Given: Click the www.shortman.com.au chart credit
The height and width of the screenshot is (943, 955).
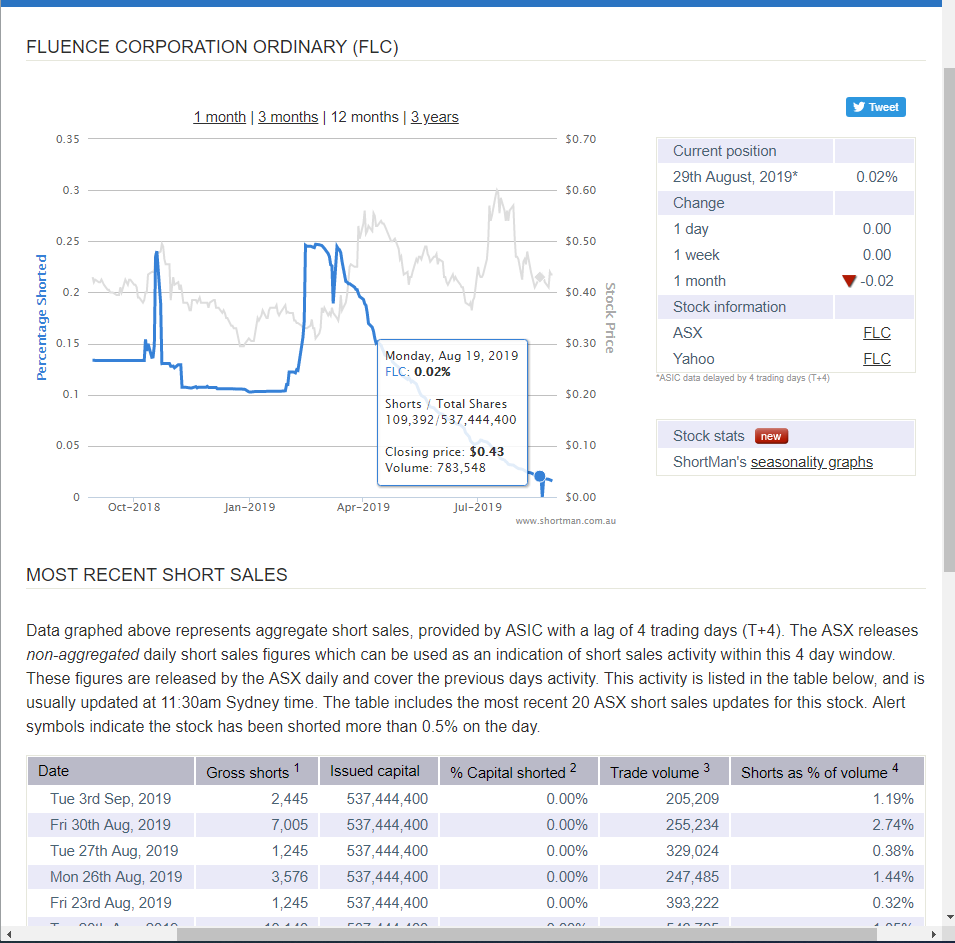Looking at the screenshot, I should point(566,521).
